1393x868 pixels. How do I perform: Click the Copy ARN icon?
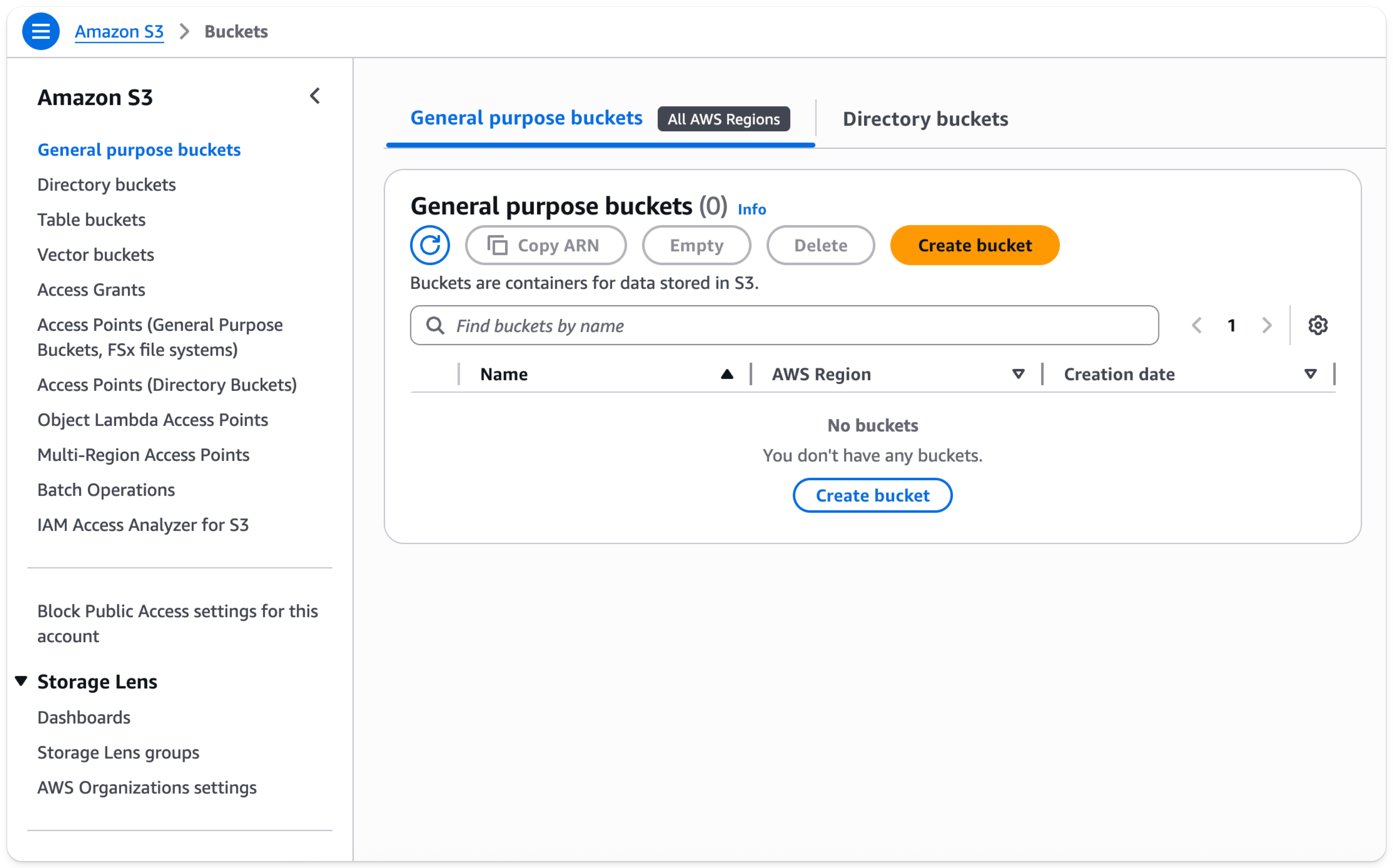point(498,245)
